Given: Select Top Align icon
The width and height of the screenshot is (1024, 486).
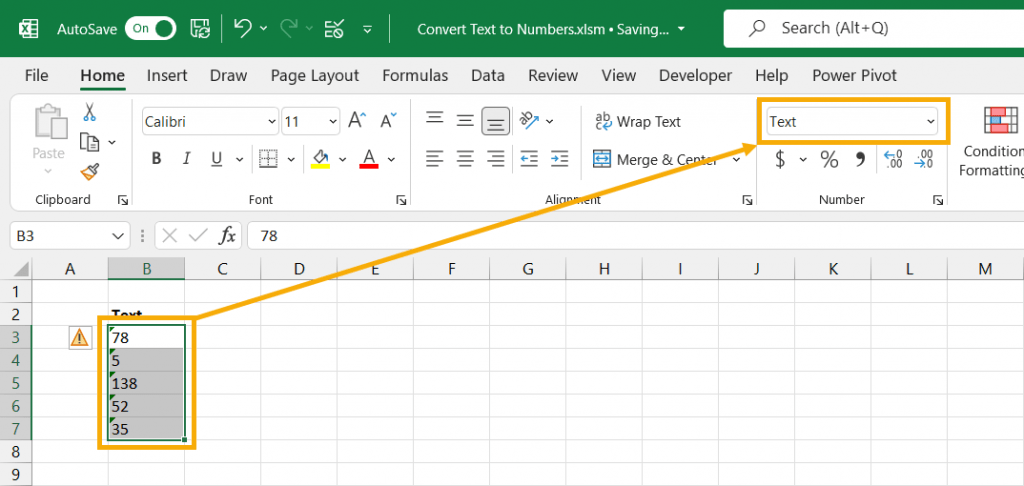Looking at the screenshot, I should point(434,119).
